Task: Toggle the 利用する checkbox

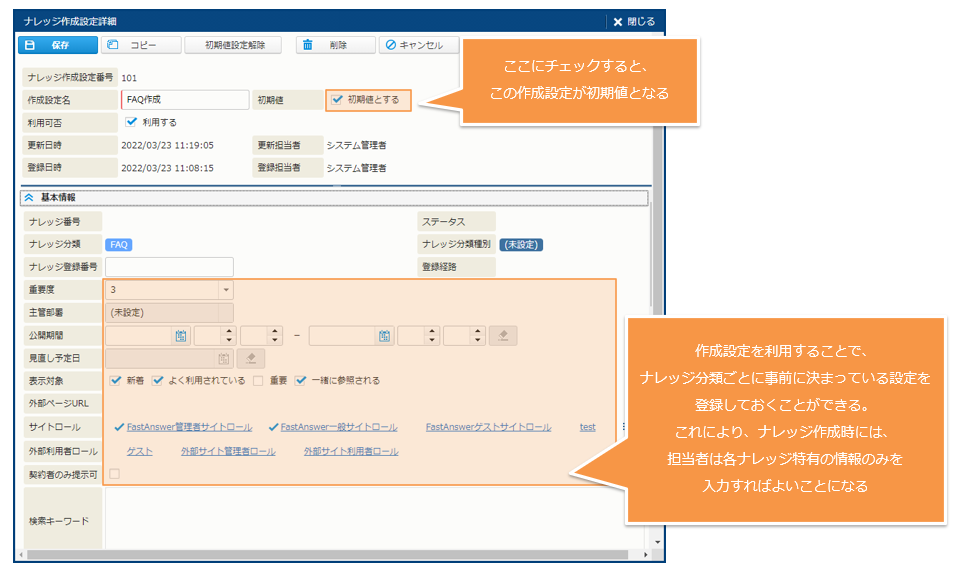Action: 132,122
